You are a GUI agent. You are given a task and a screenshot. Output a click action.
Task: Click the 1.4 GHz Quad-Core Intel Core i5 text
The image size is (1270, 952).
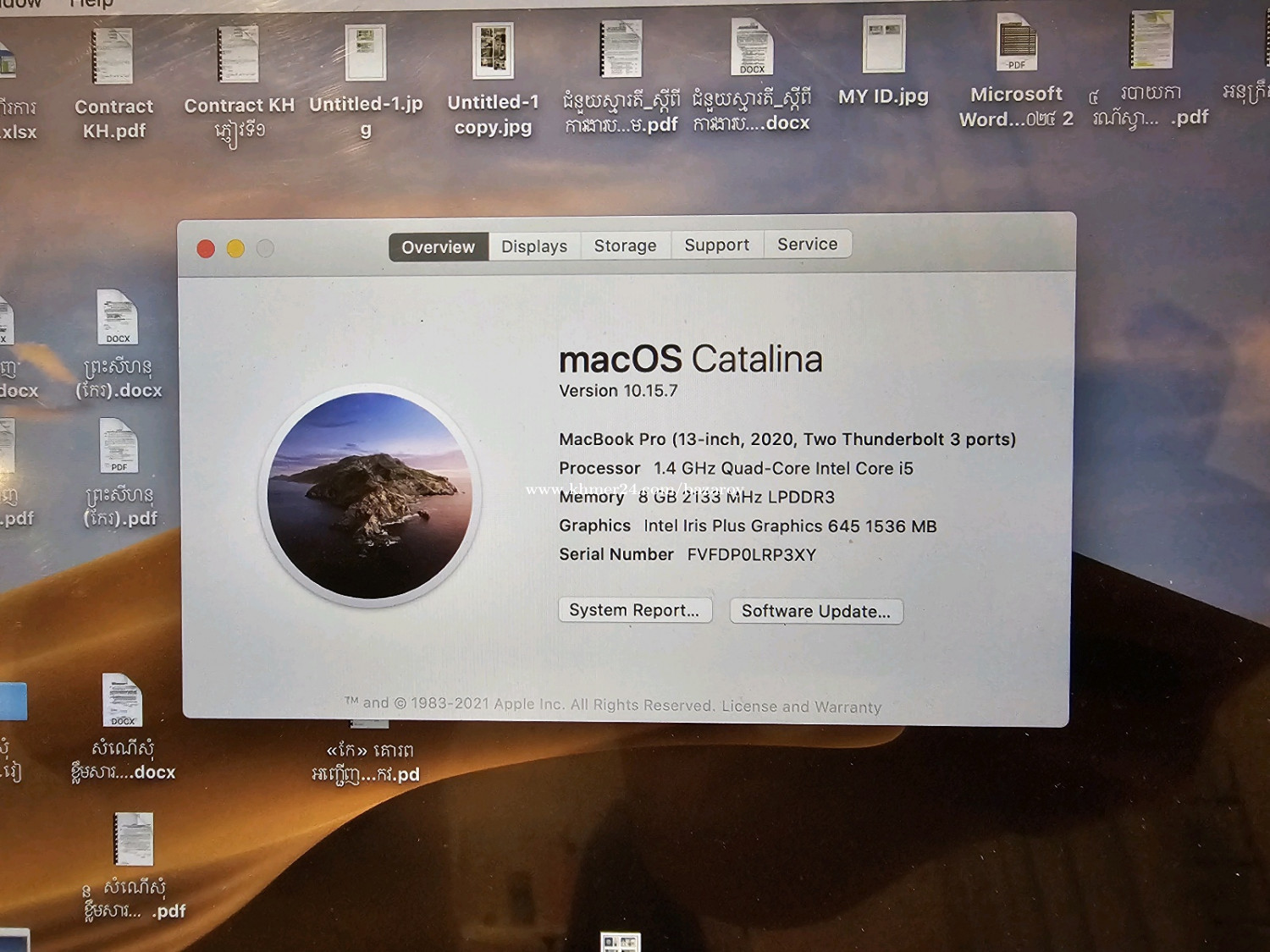[783, 469]
